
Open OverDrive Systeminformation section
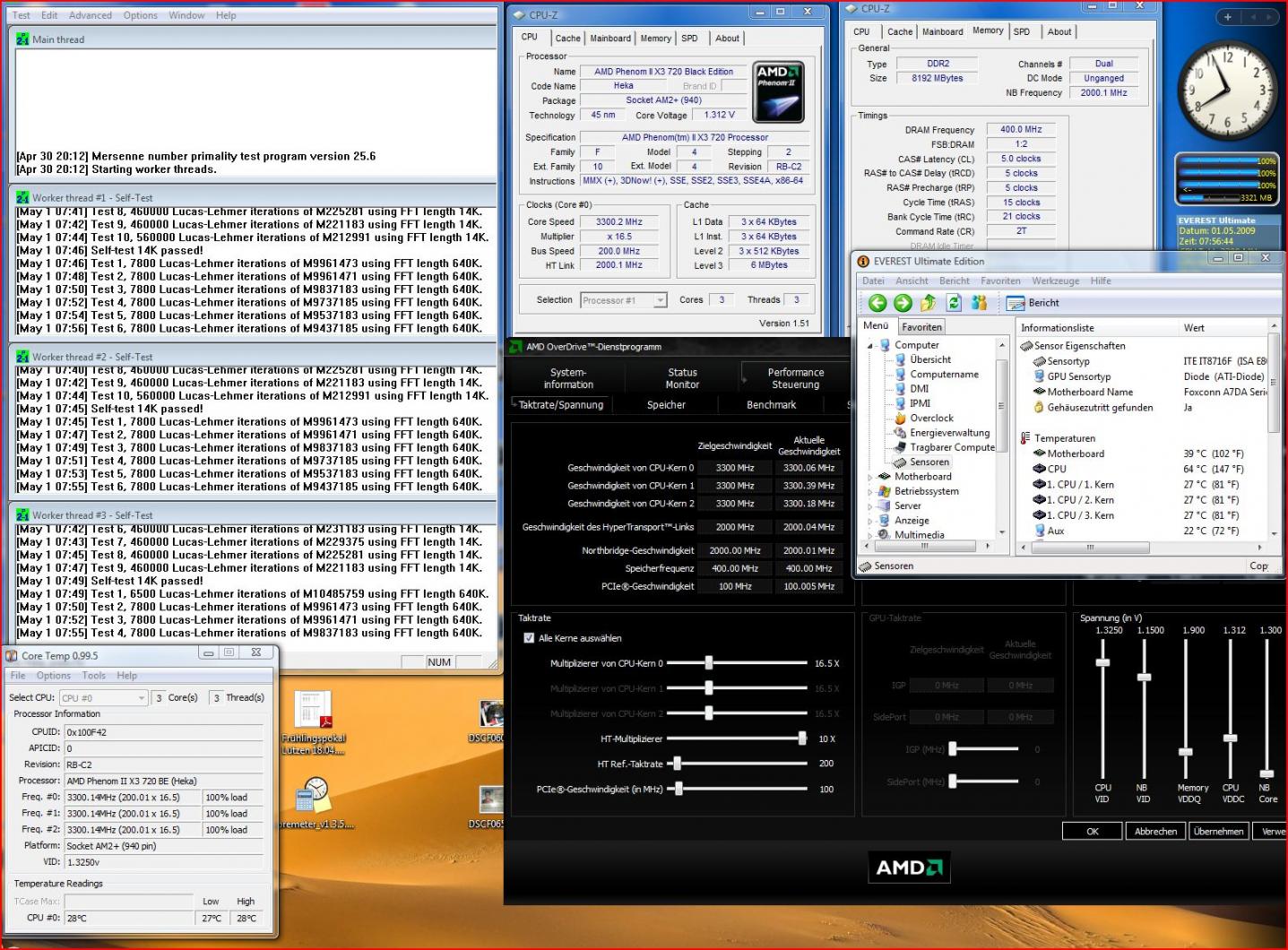coord(568,378)
